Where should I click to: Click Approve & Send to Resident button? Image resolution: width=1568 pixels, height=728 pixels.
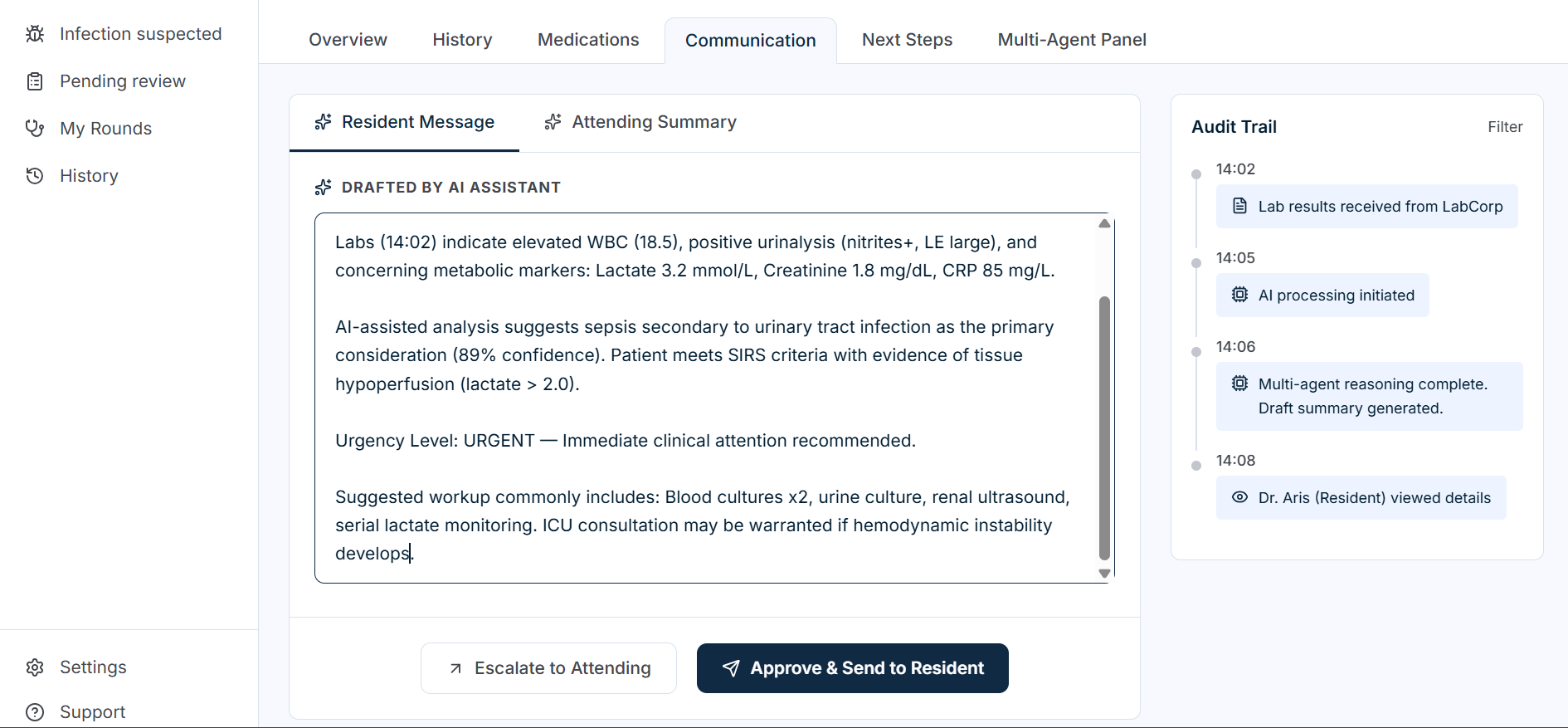click(853, 668)
